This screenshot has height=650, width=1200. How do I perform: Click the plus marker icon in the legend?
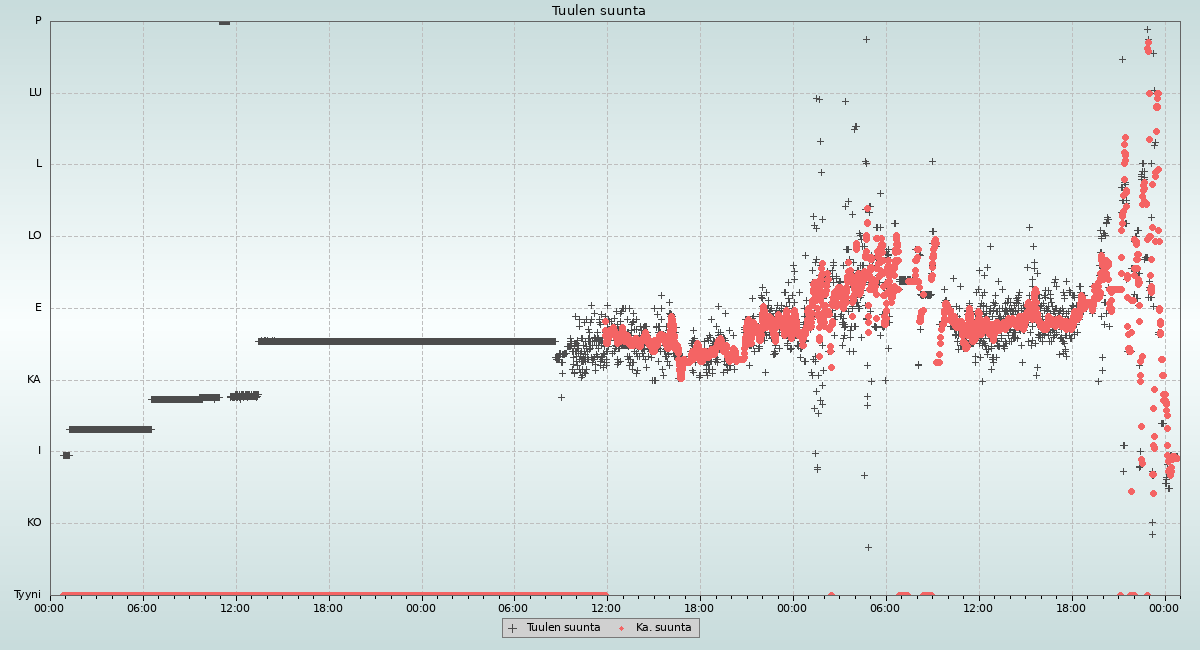click(x=513, y=628)
